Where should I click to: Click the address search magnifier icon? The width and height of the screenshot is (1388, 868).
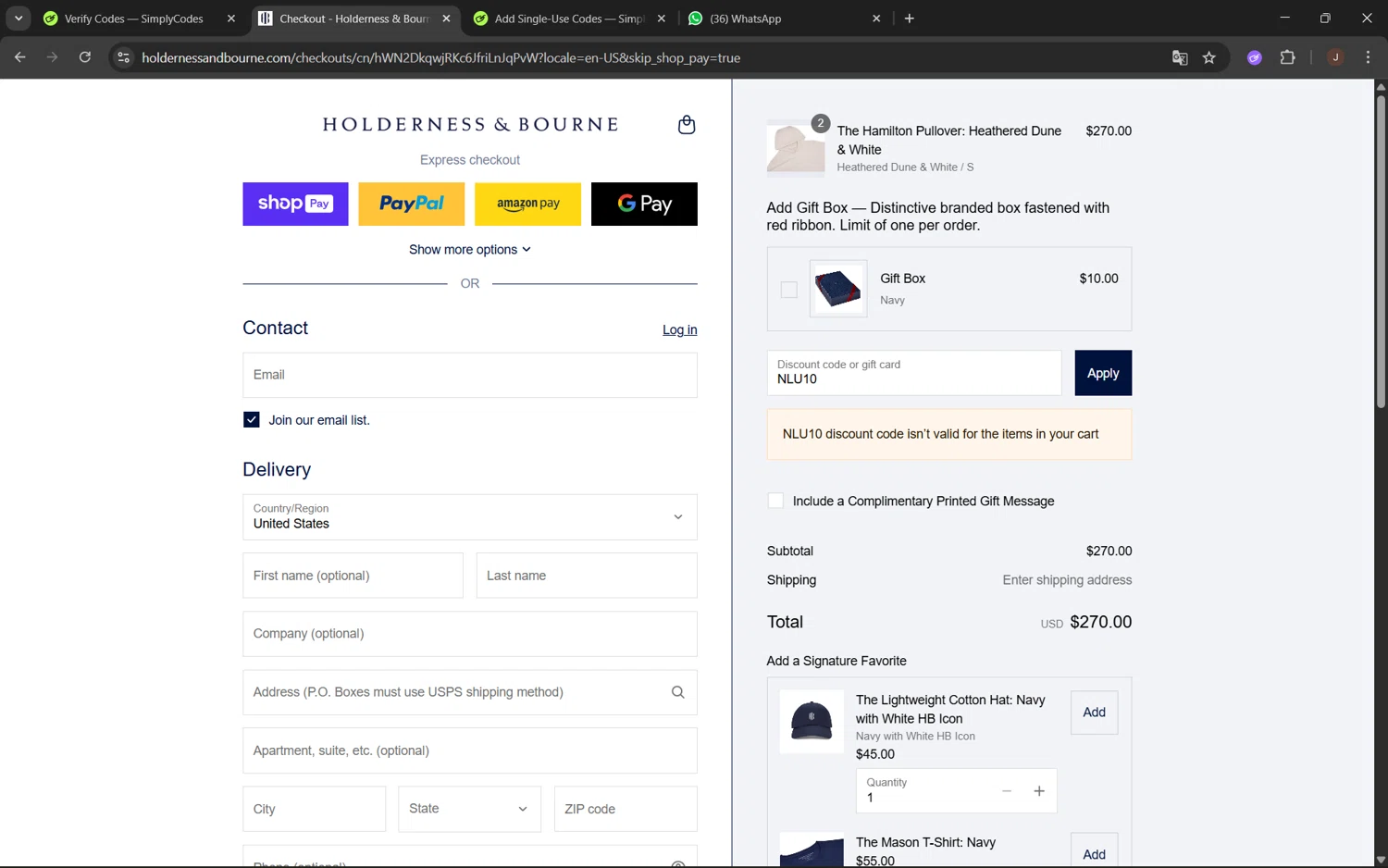[x=677, y=692]
